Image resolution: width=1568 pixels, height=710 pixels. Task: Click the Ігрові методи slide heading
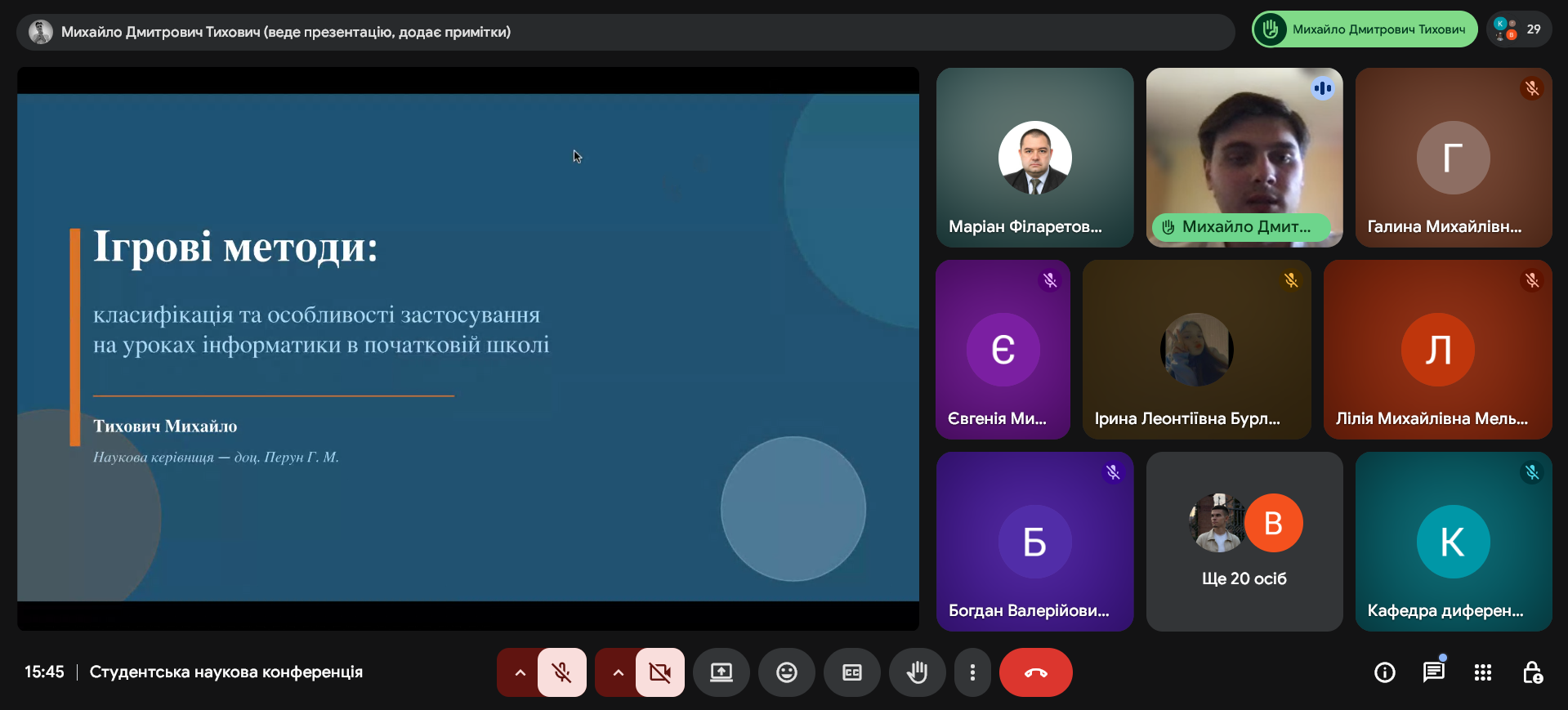point(235,247)
